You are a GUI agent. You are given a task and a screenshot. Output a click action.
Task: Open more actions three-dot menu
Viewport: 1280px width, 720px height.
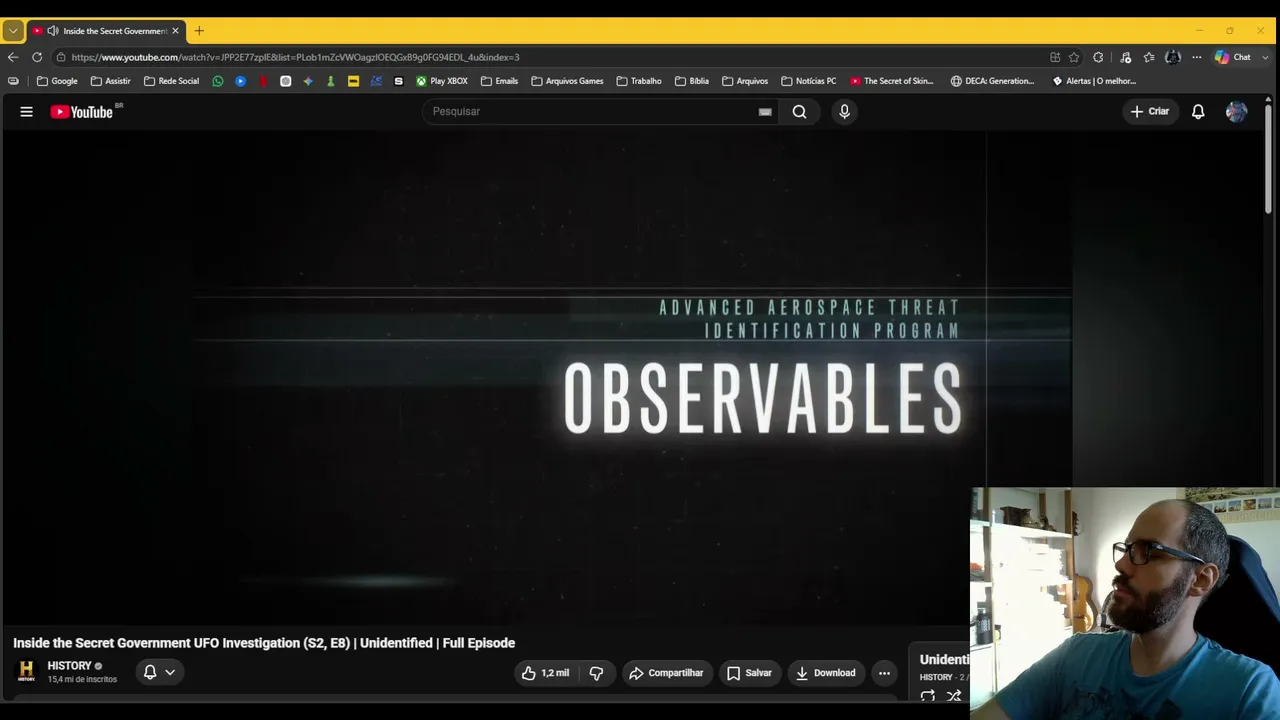884,673
